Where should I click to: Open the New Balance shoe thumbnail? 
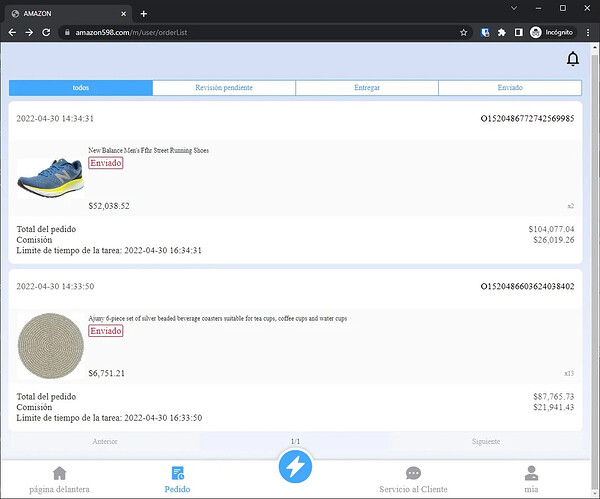(x=50, y=178)
